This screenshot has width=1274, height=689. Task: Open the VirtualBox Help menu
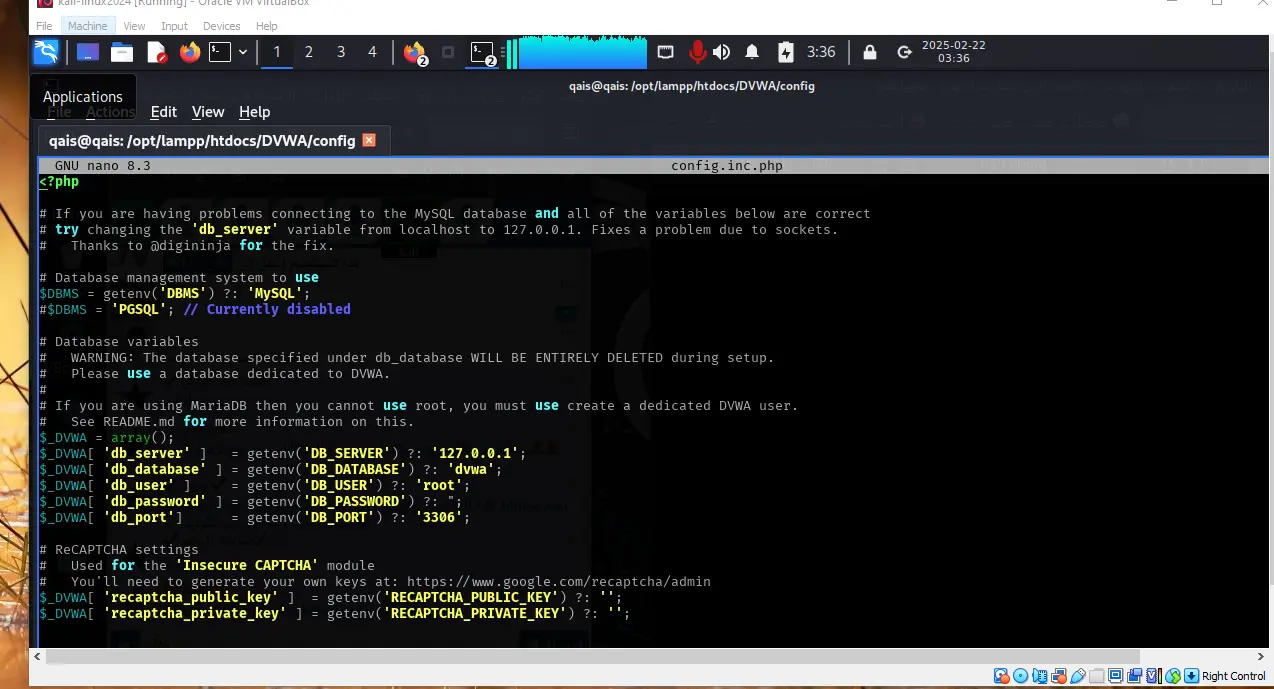coord(266,26)
